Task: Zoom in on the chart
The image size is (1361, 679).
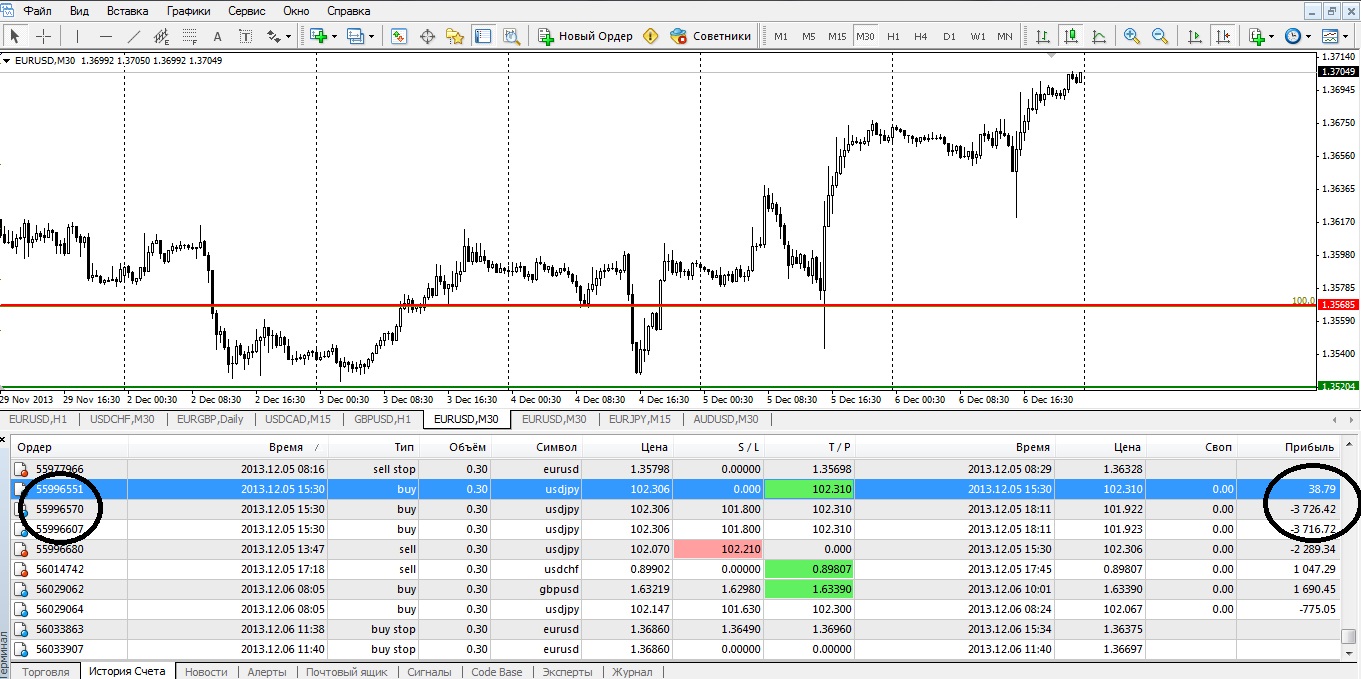Action: [1132, 36]
